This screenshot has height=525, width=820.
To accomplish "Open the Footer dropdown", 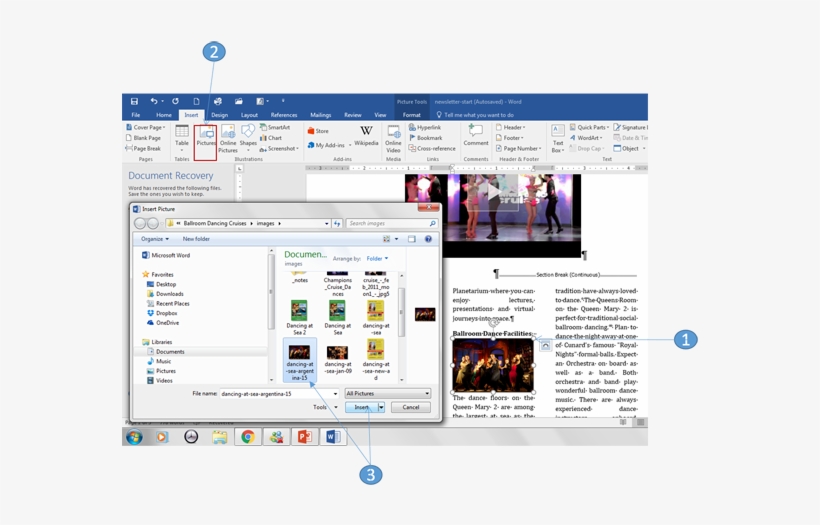I will click(509, 138).
